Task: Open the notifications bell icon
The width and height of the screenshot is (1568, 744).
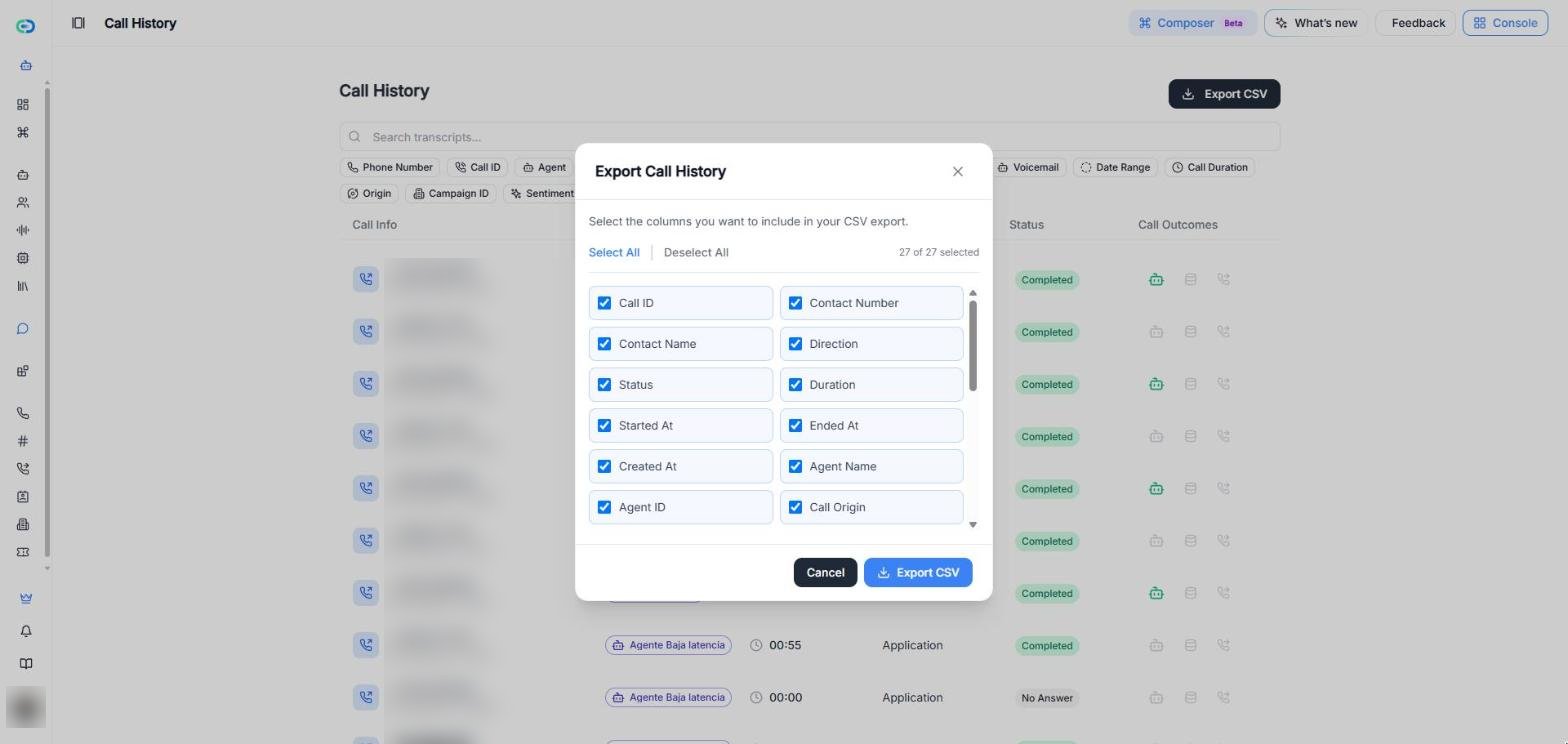Action: [x=26, y=631]
